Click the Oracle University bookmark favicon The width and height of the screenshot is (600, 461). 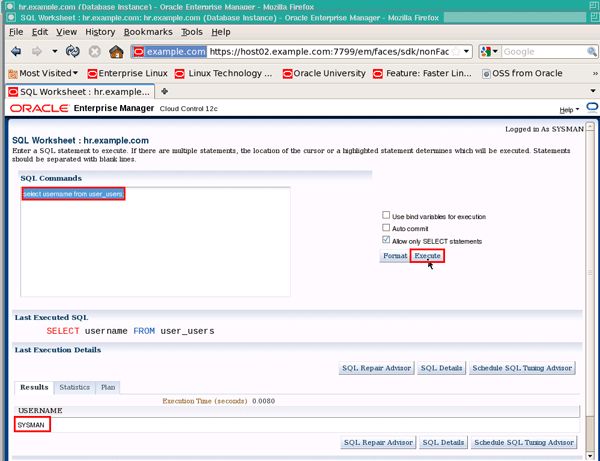[287, 73]
